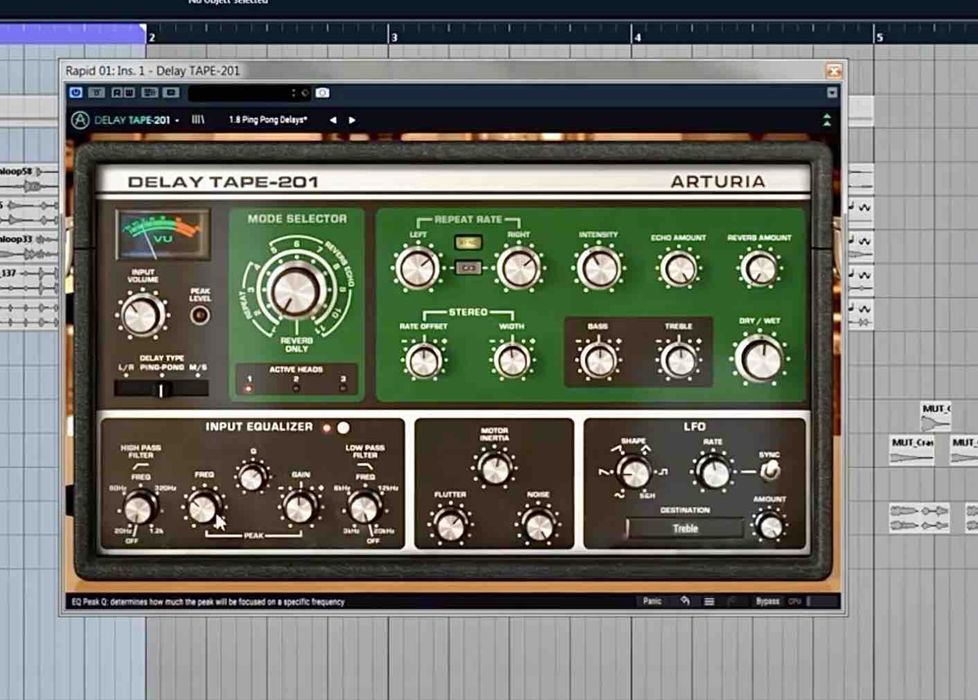Click the 1.8 Ping Pong Delays preset name
This screenshot has width=978, height=700.
pos(268,120)
